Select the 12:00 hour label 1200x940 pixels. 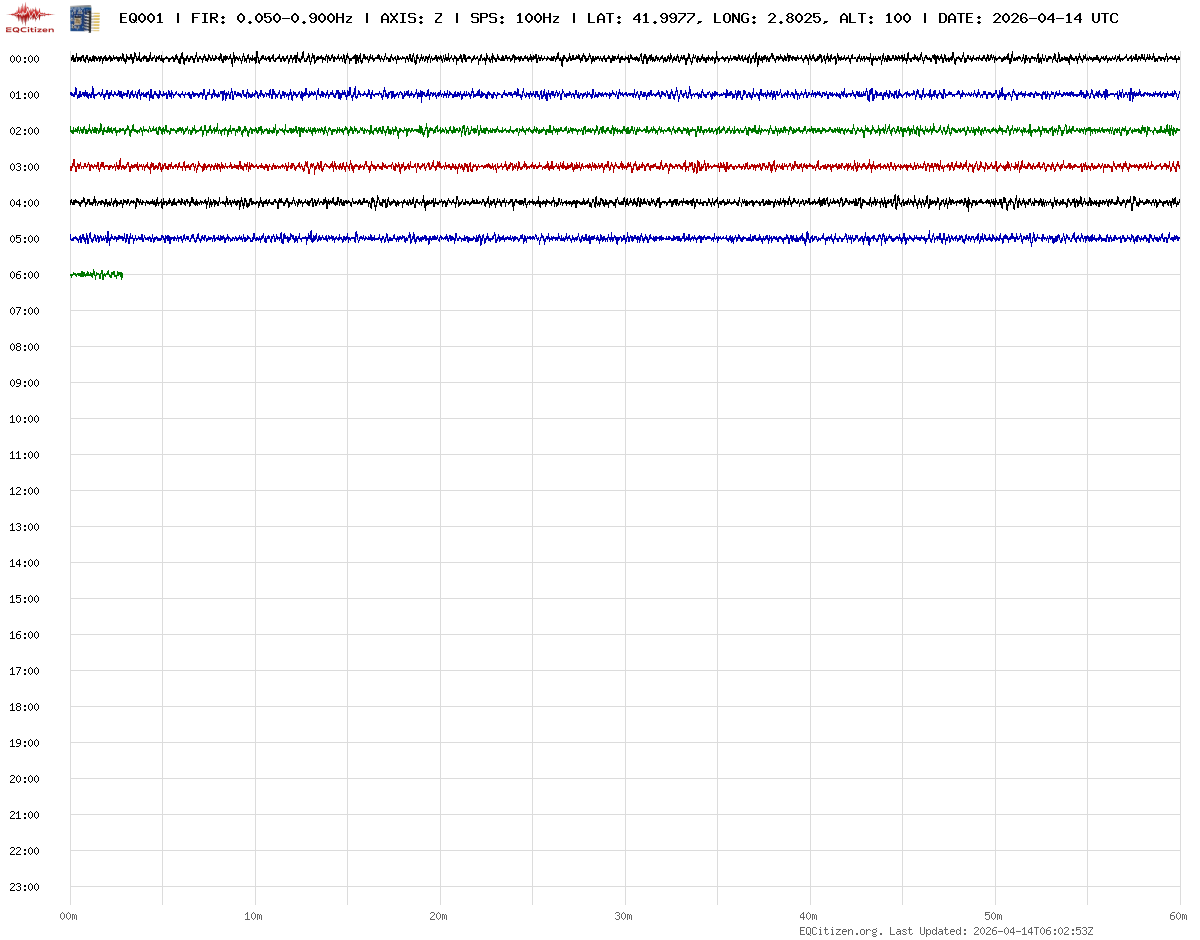point(24,491)
